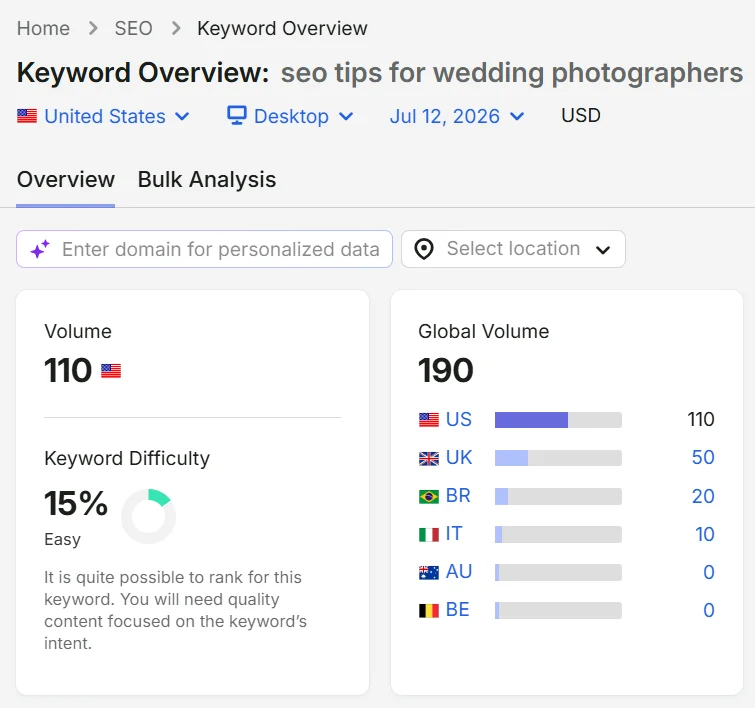Open the Jul 12, 2026 date dropdown
The width and height of the screenshot is (755, 708).
(x=457, y=116)
